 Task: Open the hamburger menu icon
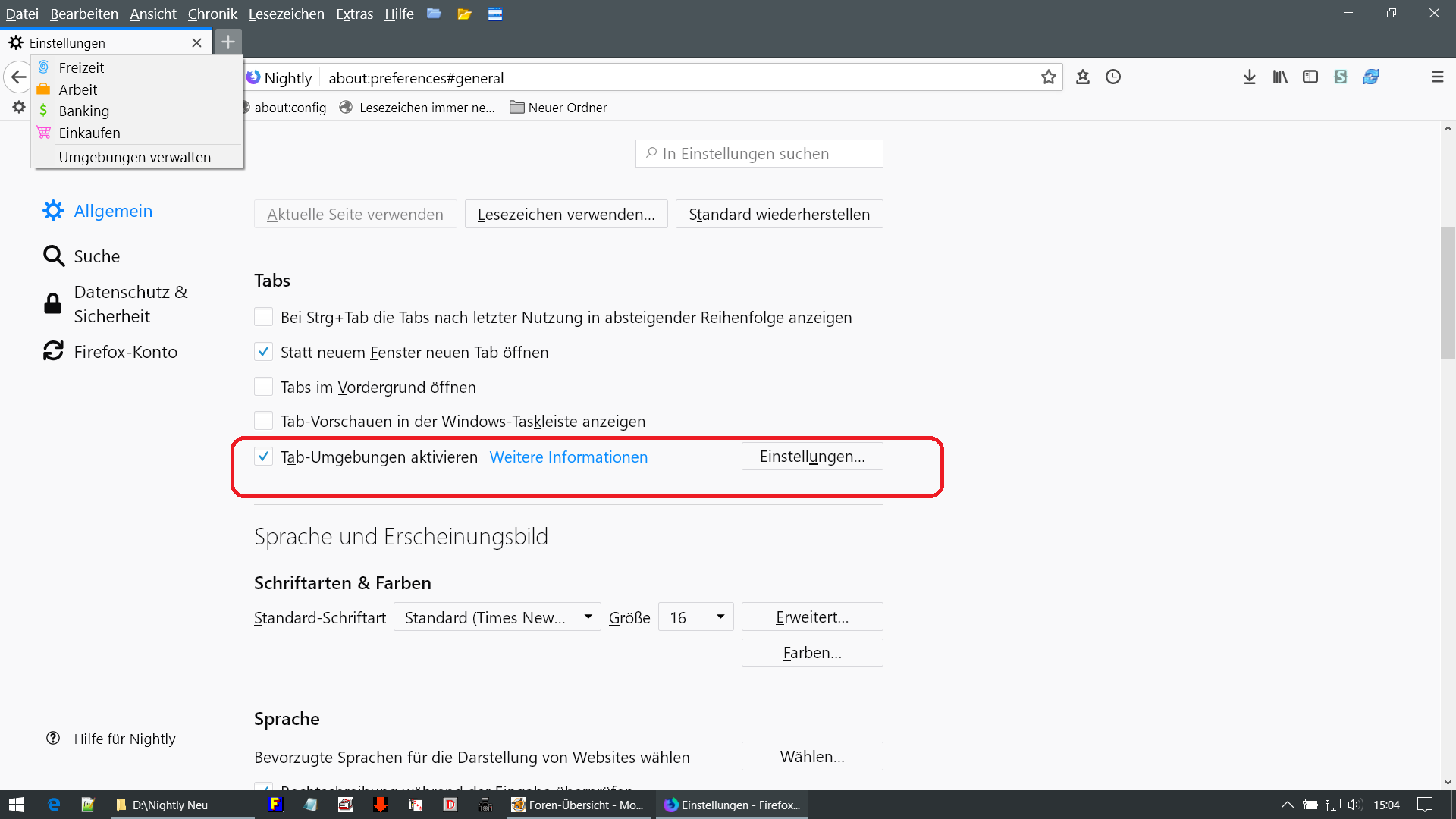pos(1437,77)
